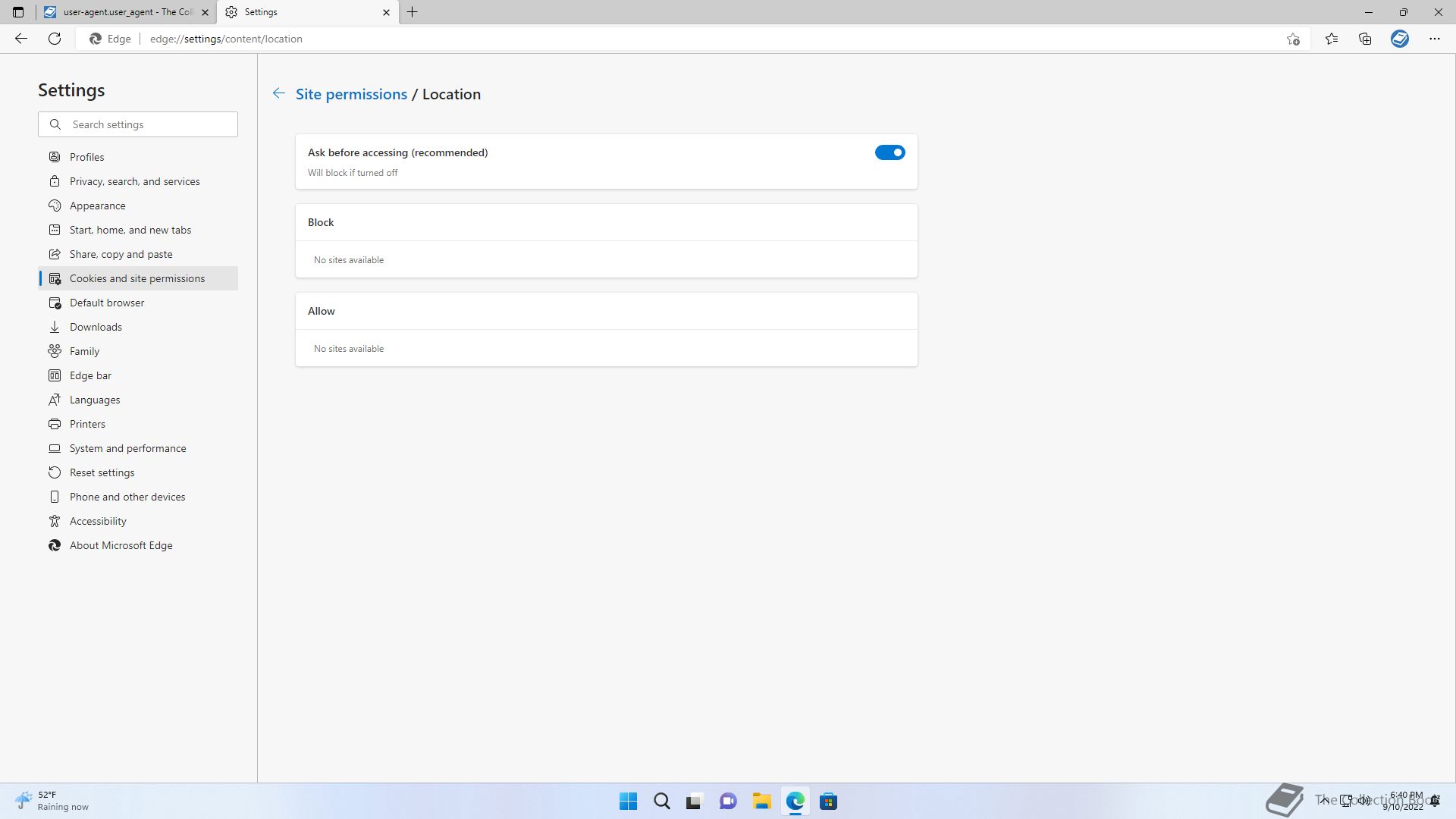Open File Explorer from the taskbar
Screen dimensions: 1456x819
click(x=761, y=802)
